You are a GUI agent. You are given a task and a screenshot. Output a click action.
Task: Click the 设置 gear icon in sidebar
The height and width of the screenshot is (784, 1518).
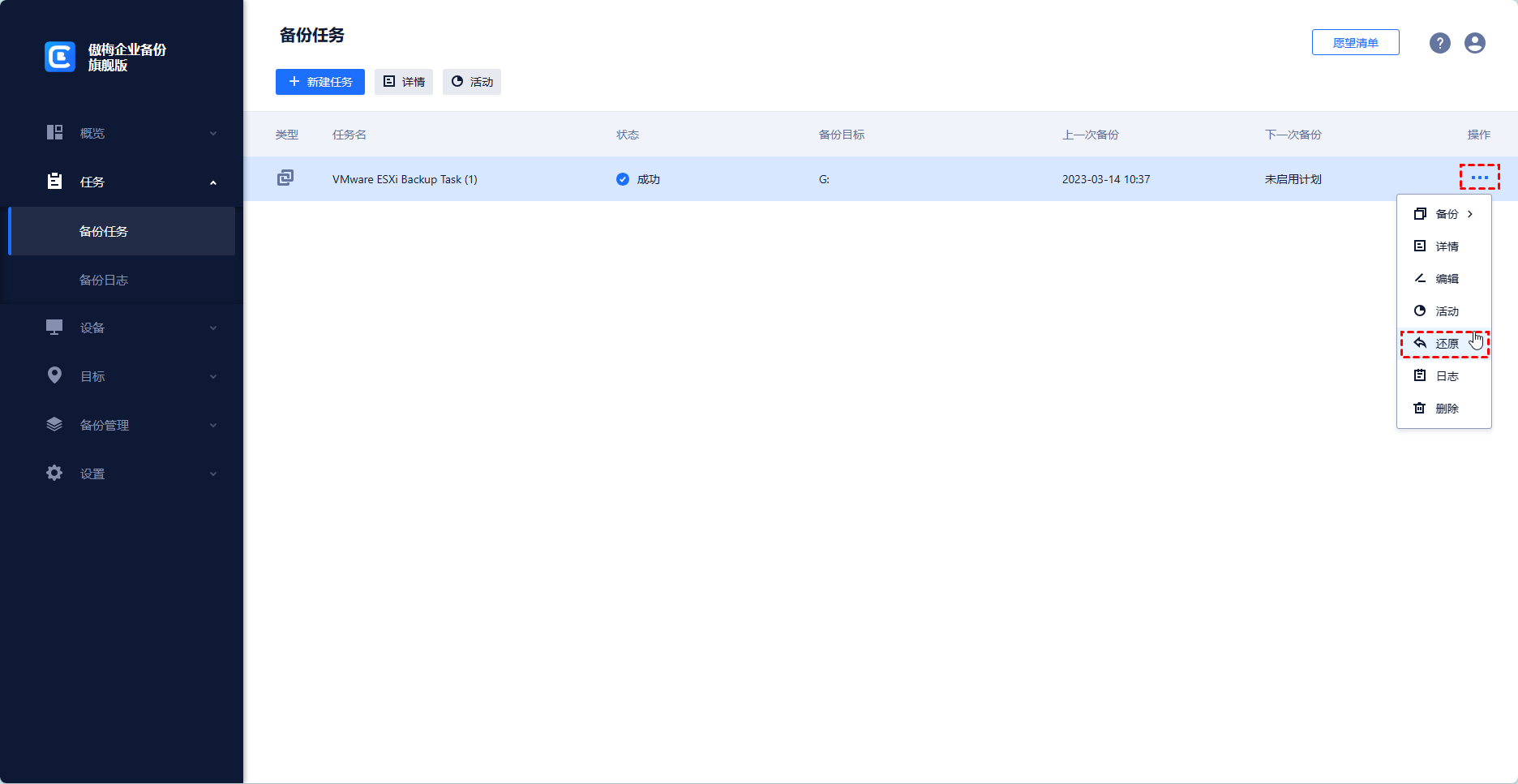coord(54,473)
